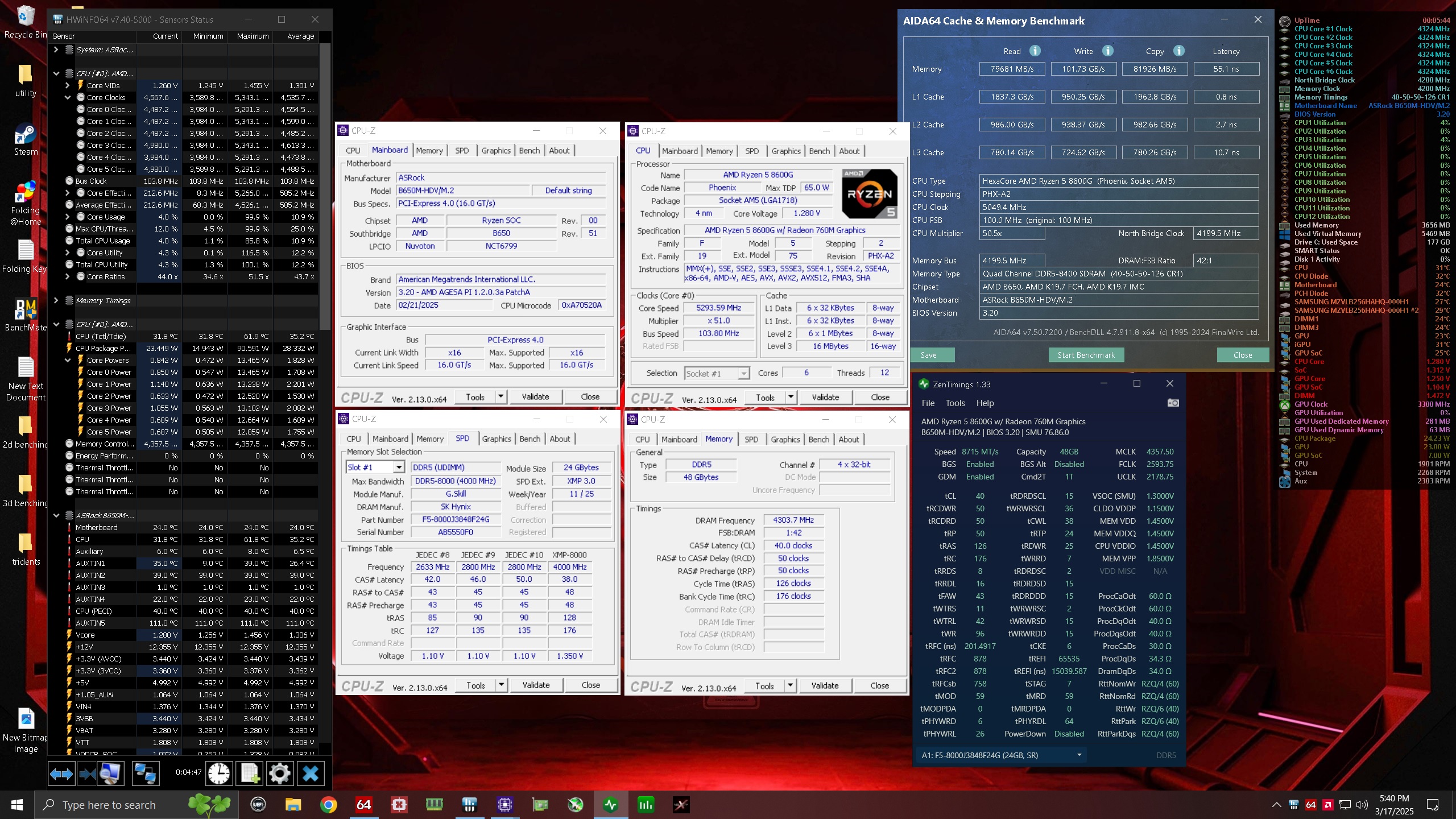Open File Explorer from taskbar
1456x819 pixels.
(293, 804)
